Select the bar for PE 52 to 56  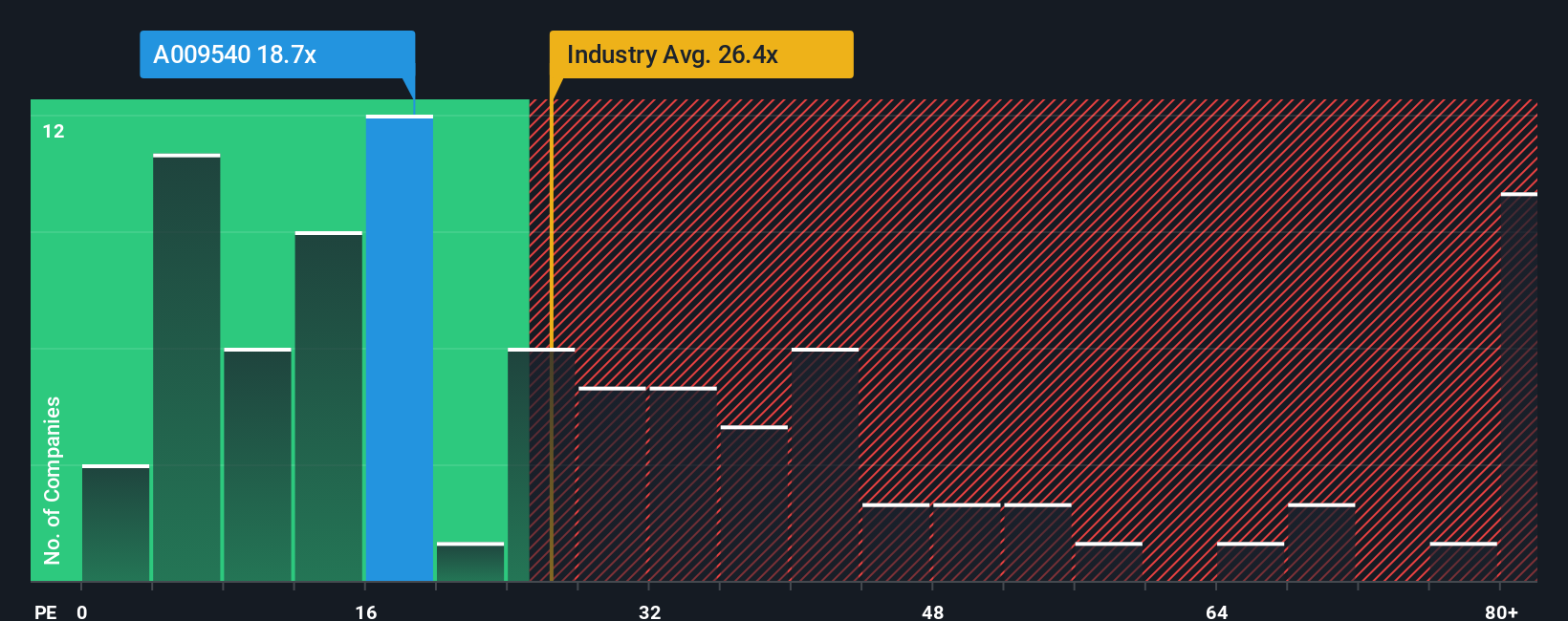1037,542
